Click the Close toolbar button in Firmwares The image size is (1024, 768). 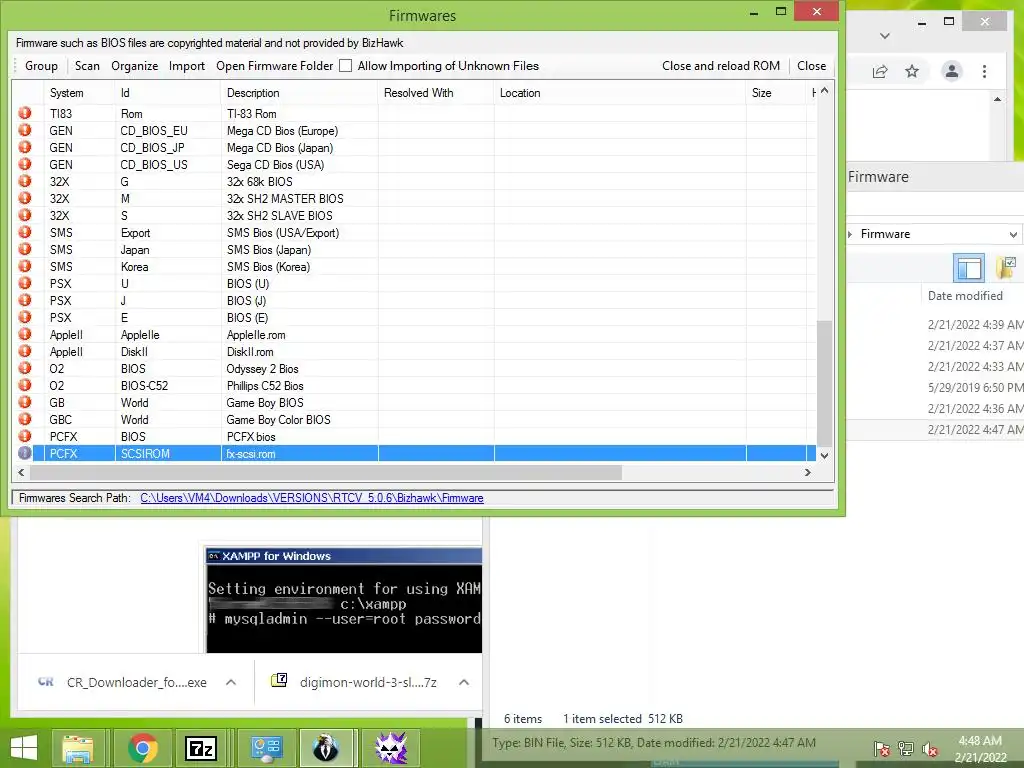pos(811,65)
